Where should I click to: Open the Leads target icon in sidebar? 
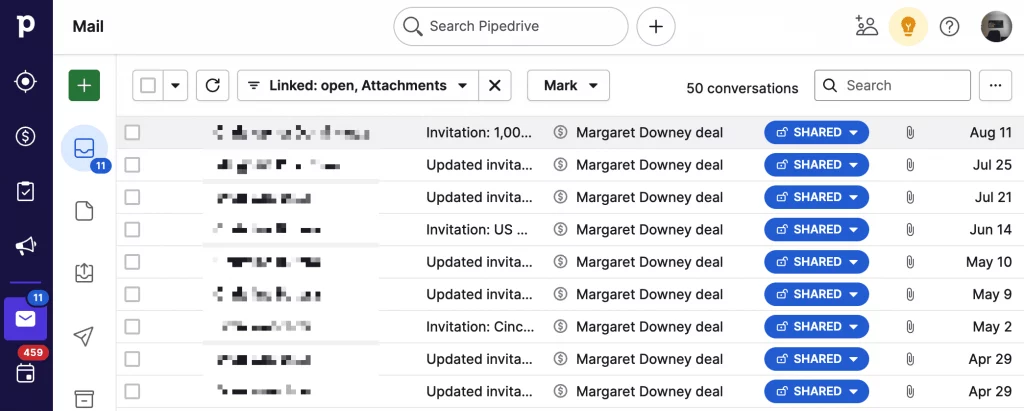click(26, 82)
